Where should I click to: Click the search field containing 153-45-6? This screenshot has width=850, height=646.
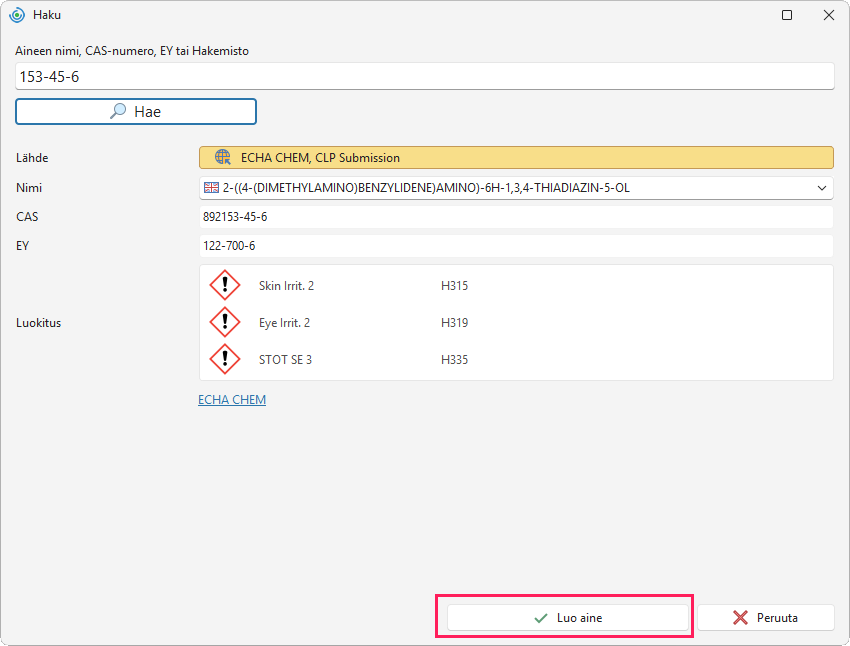pyautogui.click(x=424, y=76)
